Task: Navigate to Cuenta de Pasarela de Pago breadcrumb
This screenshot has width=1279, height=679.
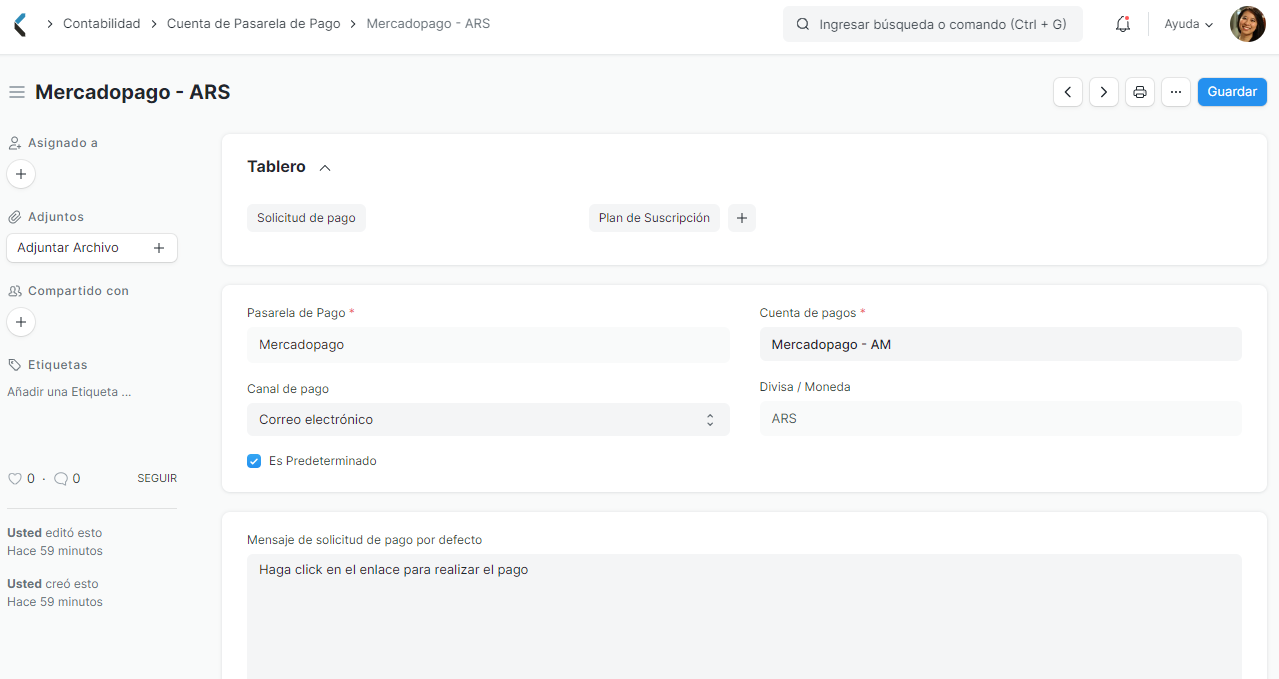Action: click(254, 23)
